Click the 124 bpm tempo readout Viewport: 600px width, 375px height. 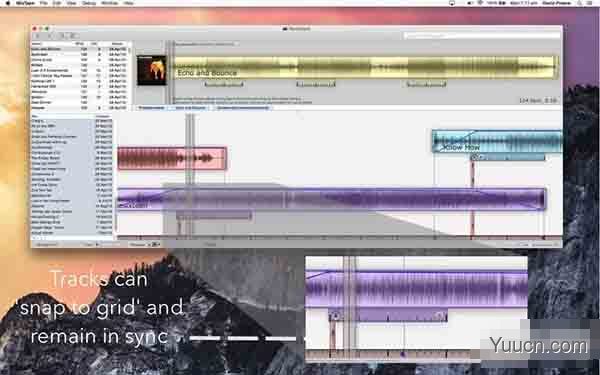pos(538,101)
